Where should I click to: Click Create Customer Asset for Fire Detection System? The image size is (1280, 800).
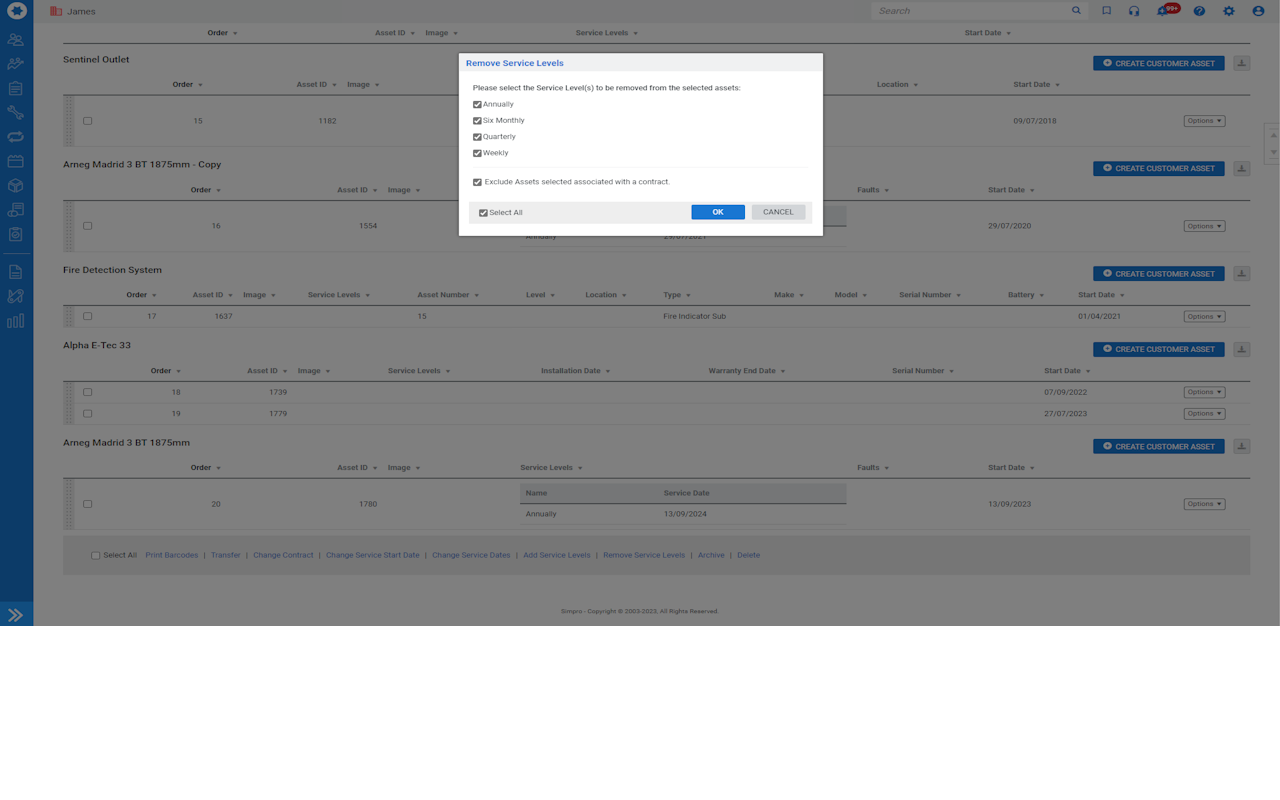1159,273
